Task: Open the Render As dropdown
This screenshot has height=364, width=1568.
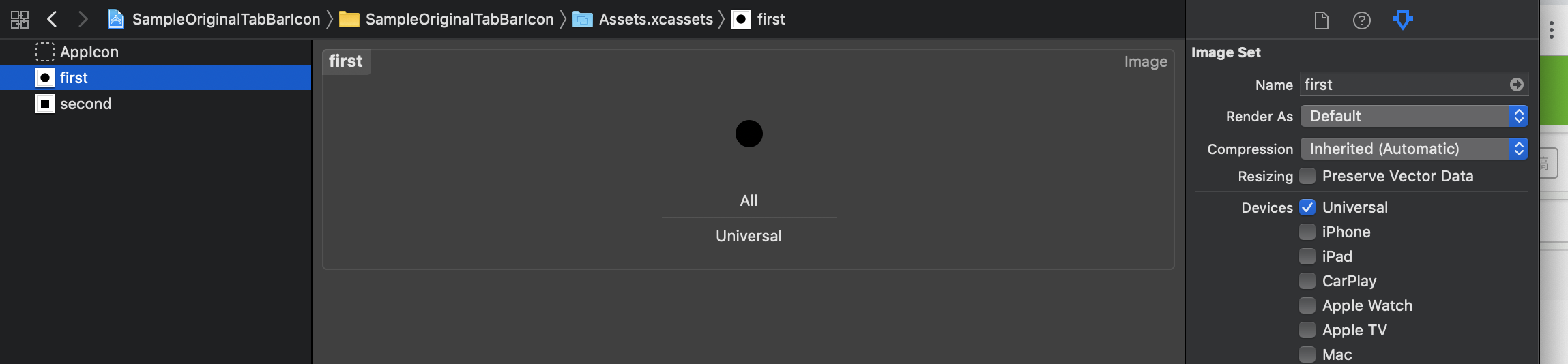Action: (1413, 116)
